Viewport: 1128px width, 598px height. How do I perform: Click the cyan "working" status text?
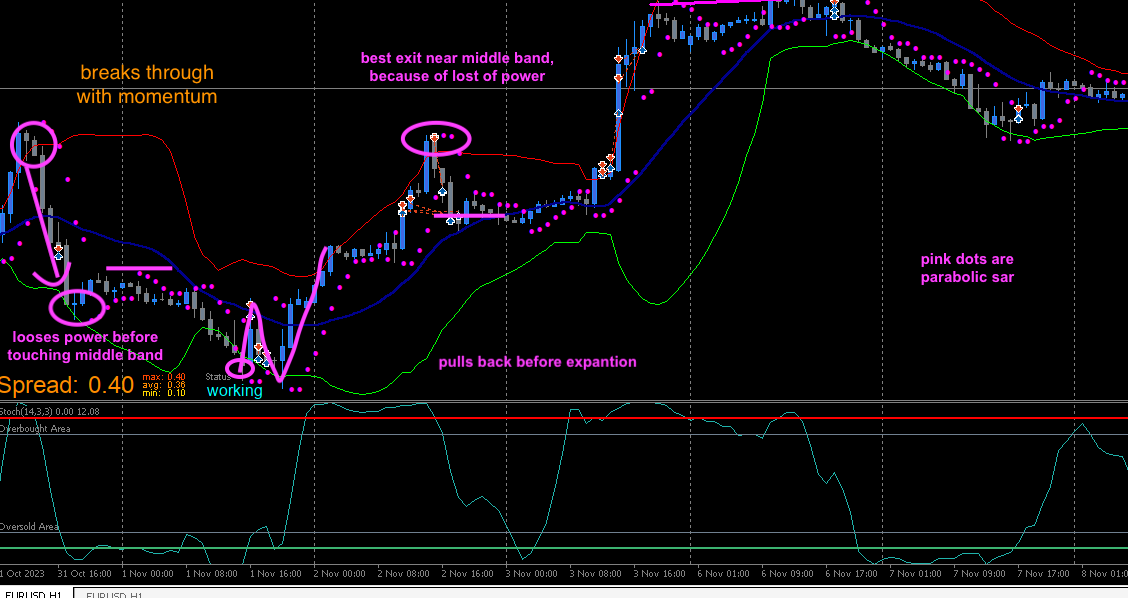[235, 391]
